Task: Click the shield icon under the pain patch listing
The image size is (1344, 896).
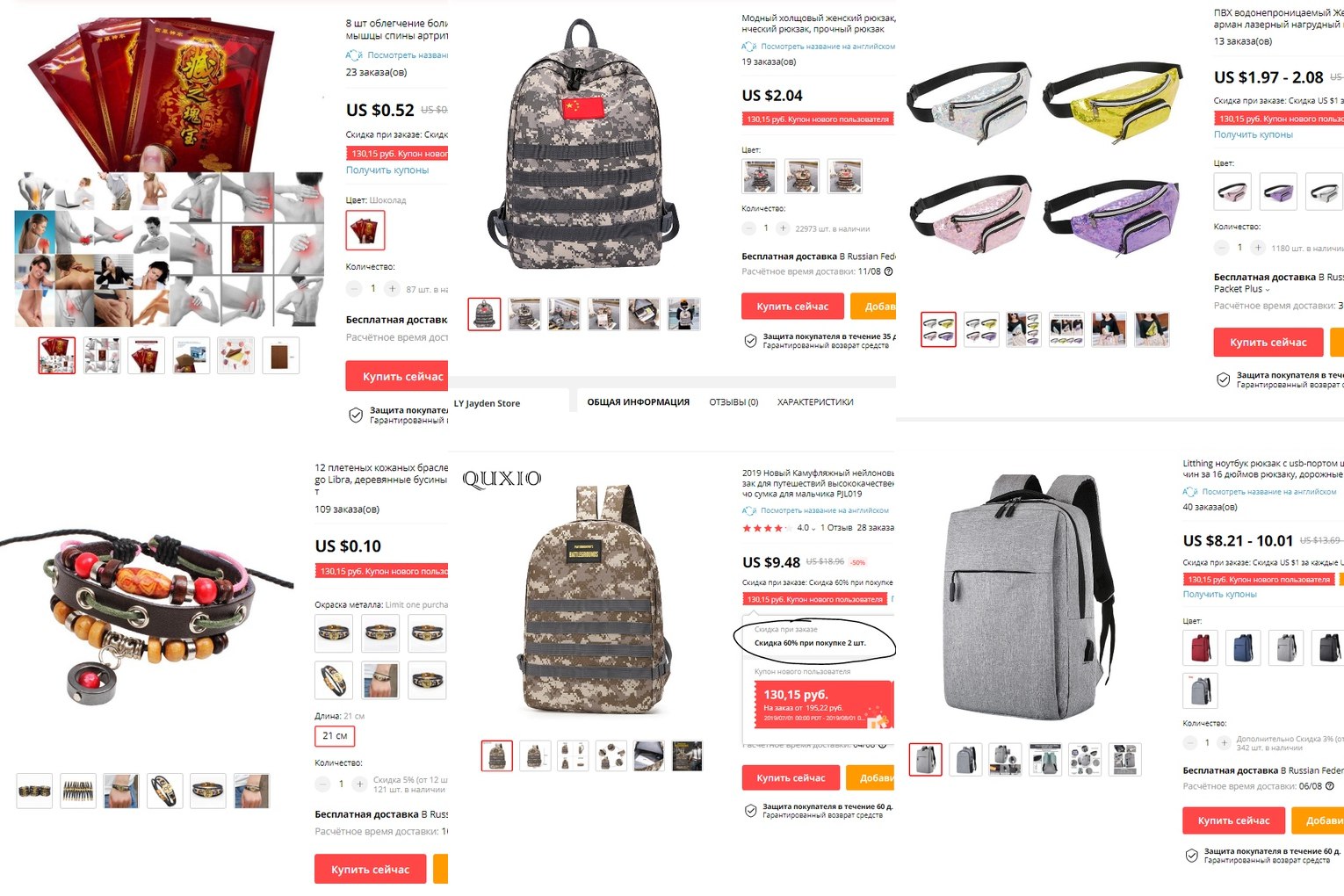Action: pos(356,415)
